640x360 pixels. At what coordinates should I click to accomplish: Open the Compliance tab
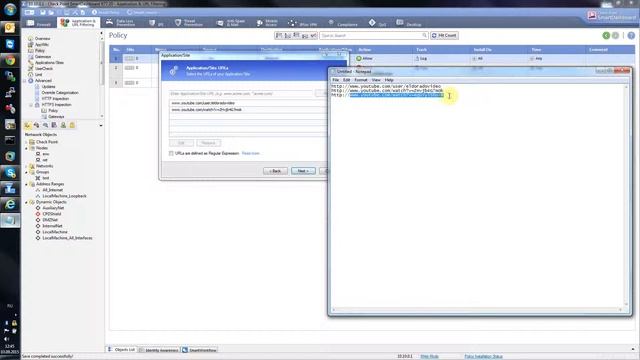[343, 23]
